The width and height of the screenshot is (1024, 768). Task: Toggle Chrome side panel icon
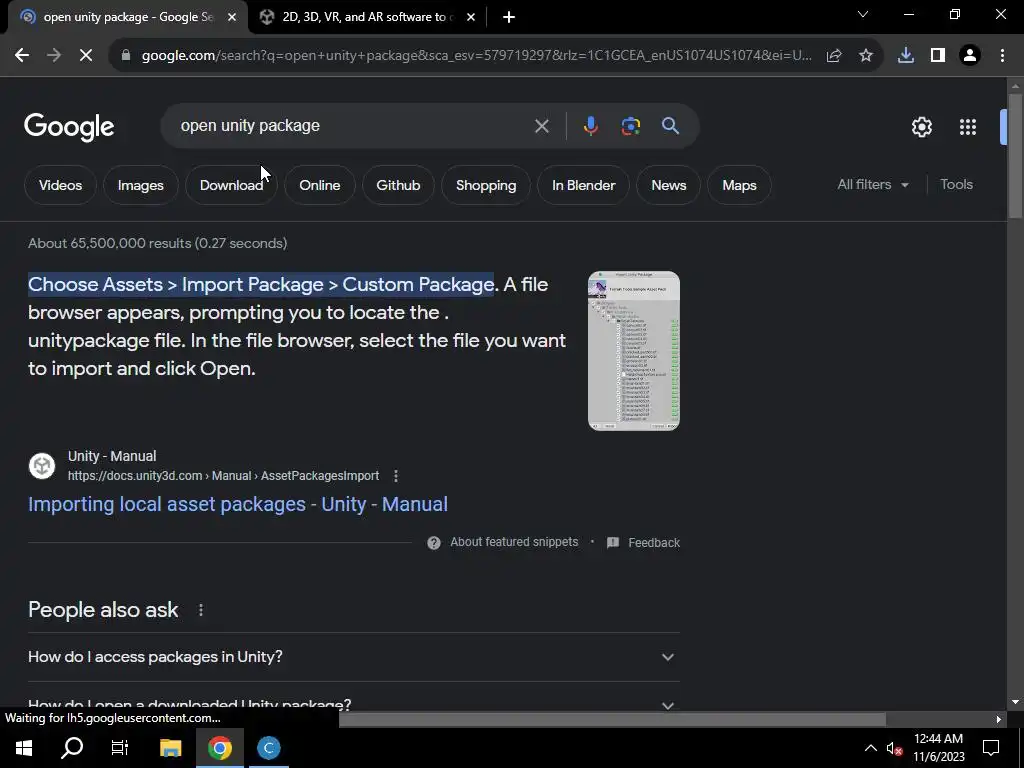pos(938,56)
